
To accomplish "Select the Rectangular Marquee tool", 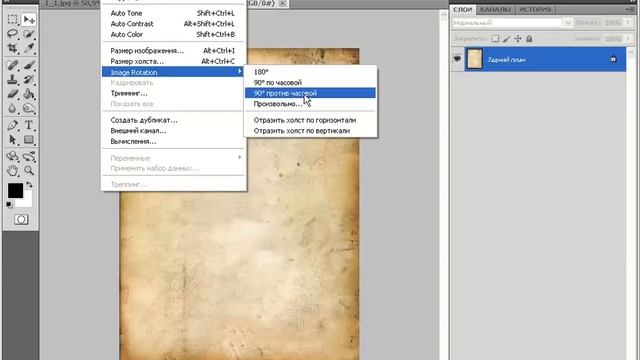I will click(12, 19).
